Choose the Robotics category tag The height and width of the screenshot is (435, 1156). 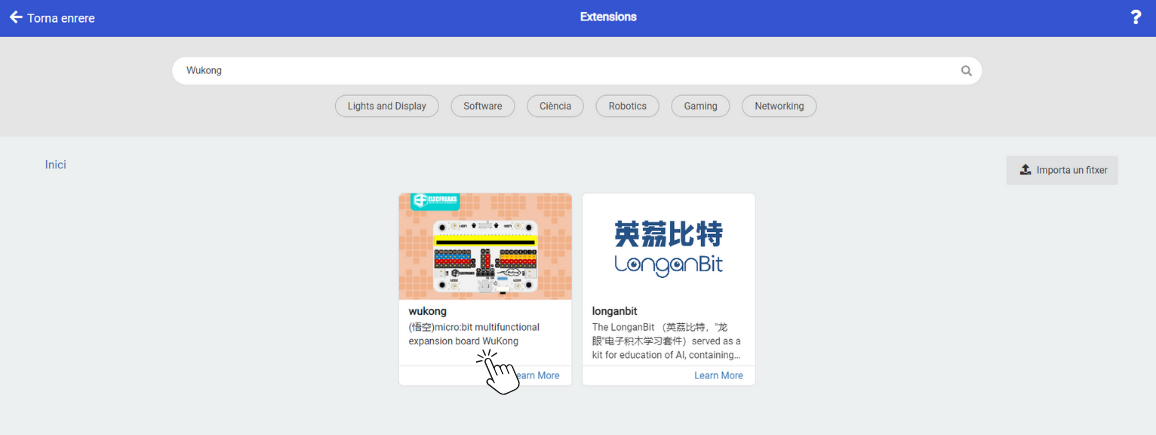coord(627,106)
